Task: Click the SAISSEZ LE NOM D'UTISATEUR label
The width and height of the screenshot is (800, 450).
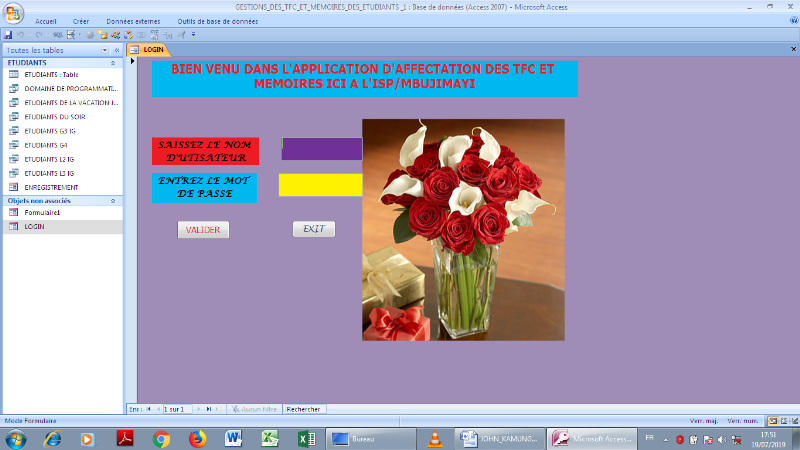Action: (x=205, y=151)
